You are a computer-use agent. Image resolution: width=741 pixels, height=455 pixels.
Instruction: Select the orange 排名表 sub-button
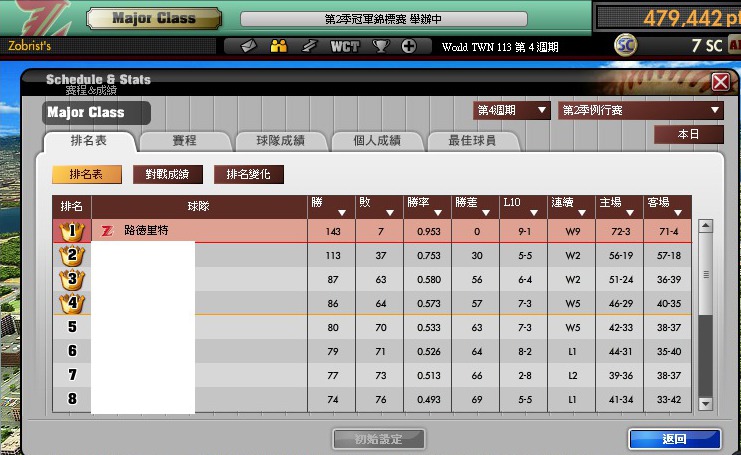click(86, 174)
